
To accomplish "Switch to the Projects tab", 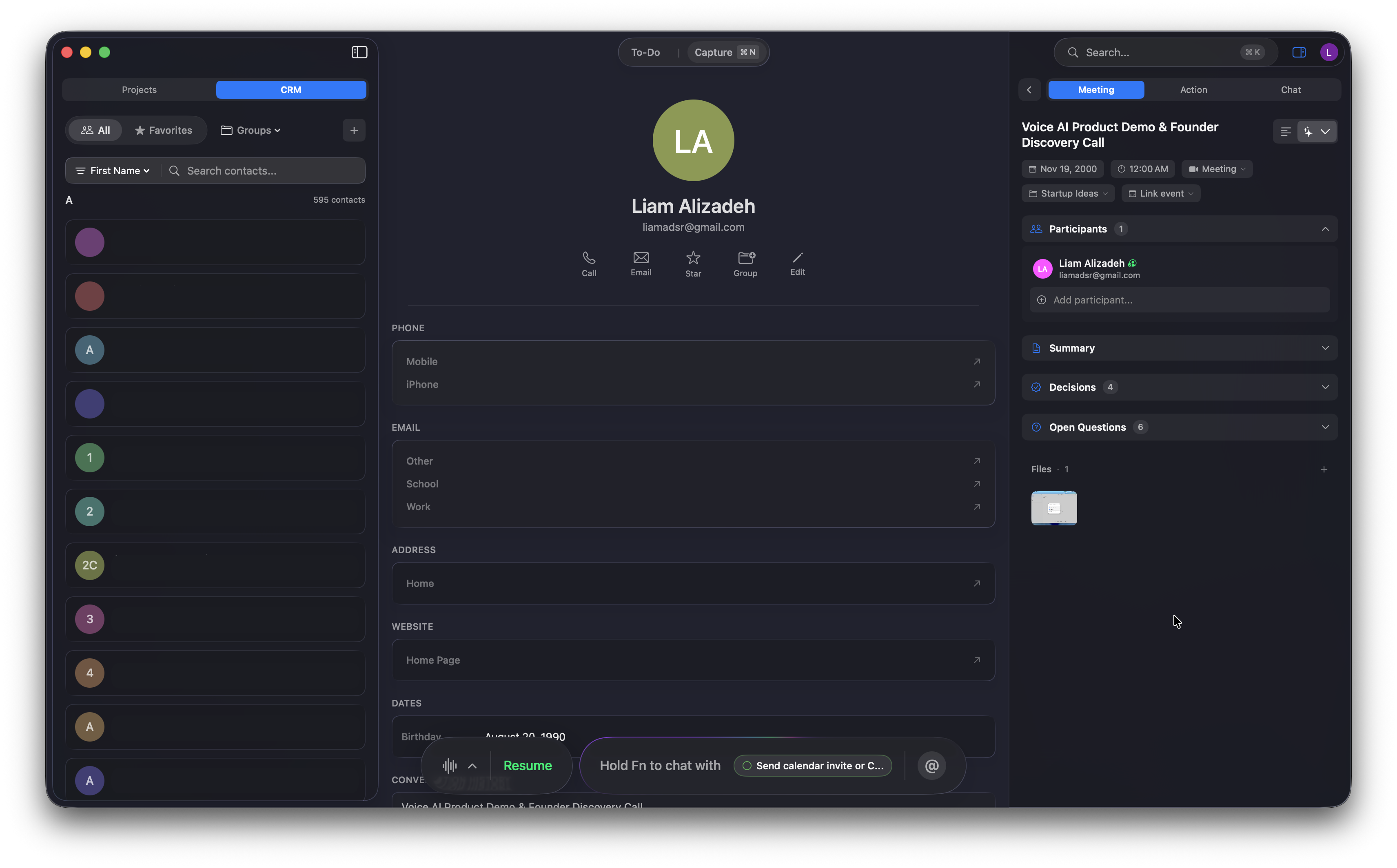I will tap(139, 90).
